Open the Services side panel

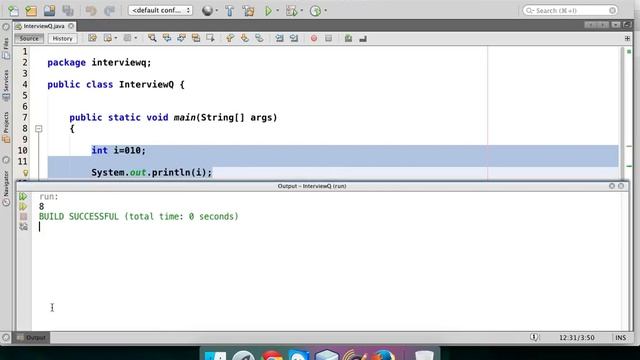(x=6, y=85)
